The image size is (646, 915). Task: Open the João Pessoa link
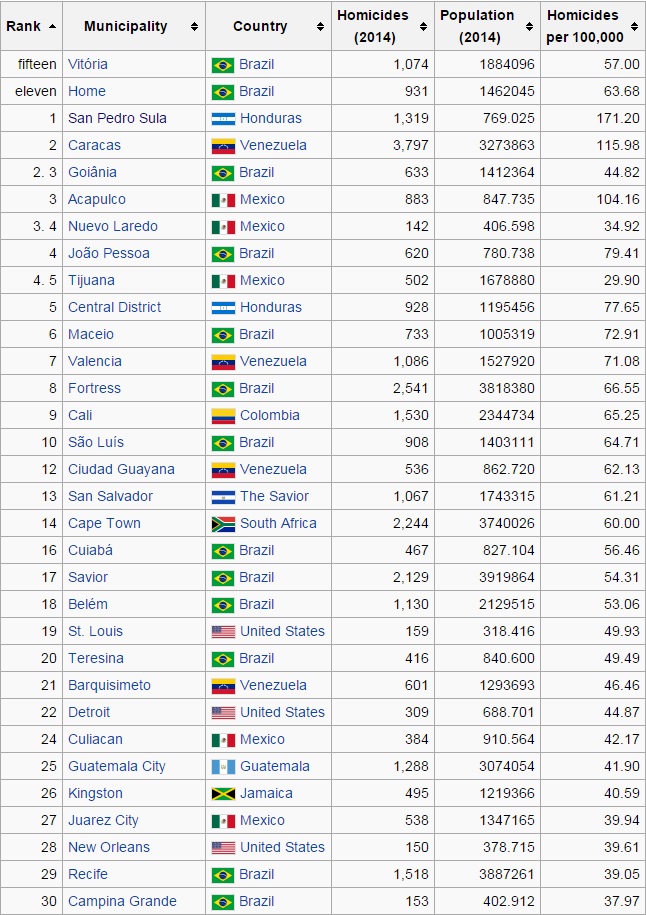coord(109,253)
